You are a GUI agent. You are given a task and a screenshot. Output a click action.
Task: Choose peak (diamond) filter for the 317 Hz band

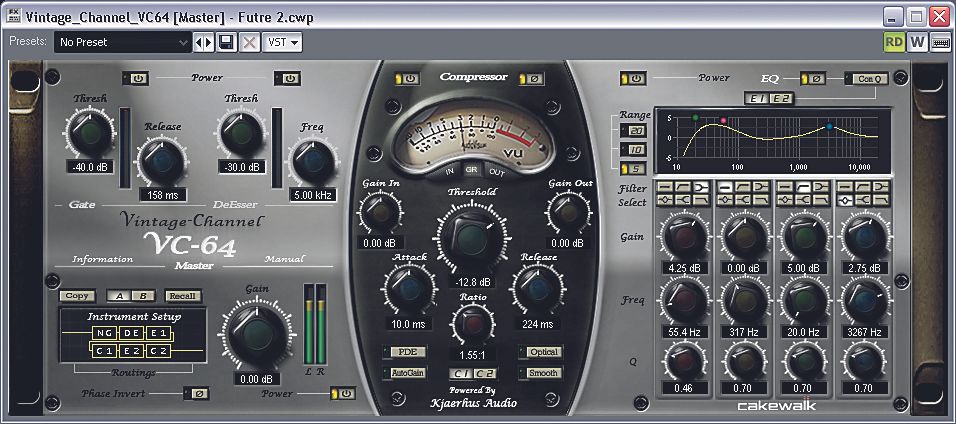click(x=725, y=200)
